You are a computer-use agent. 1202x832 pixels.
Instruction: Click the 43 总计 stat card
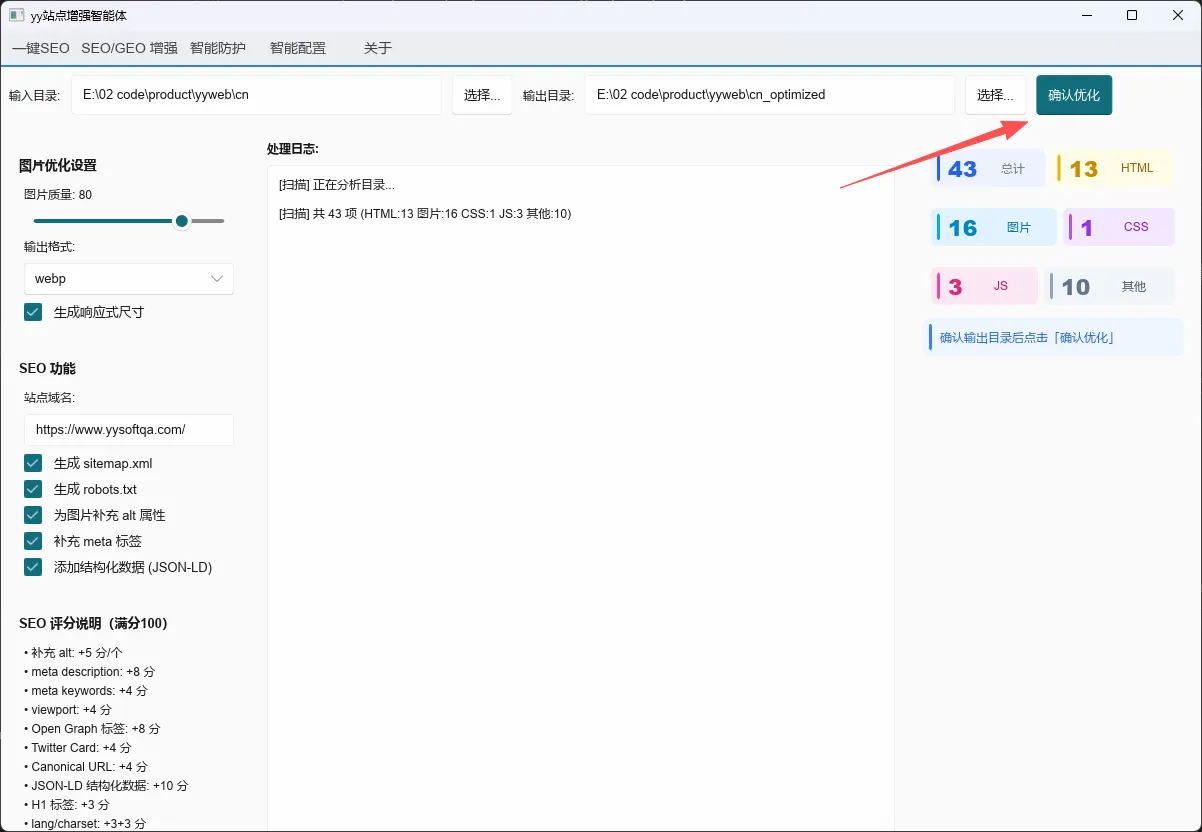pyautogui.click(x=988, y=168)
